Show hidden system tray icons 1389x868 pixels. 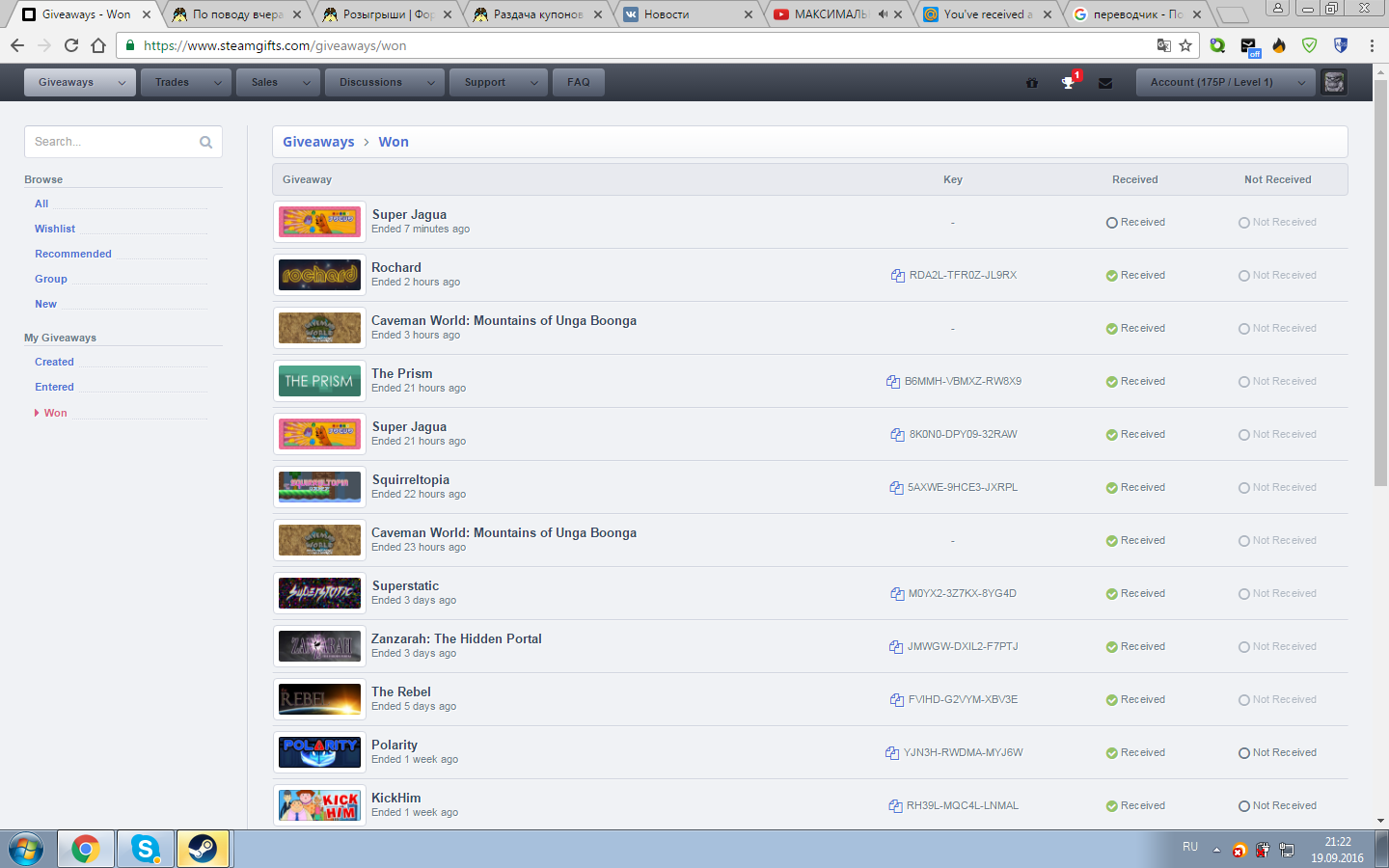click(1216, 850)
